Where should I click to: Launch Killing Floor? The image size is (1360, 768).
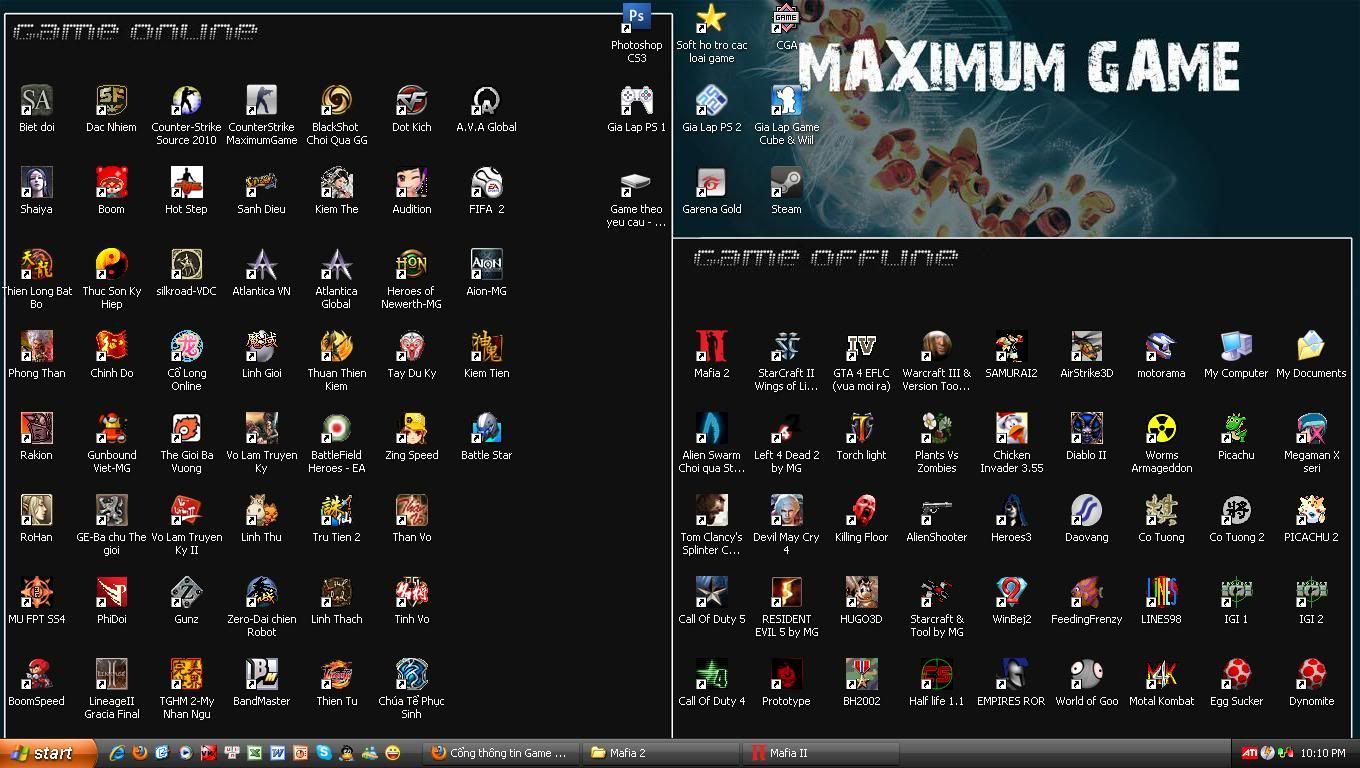861,510
